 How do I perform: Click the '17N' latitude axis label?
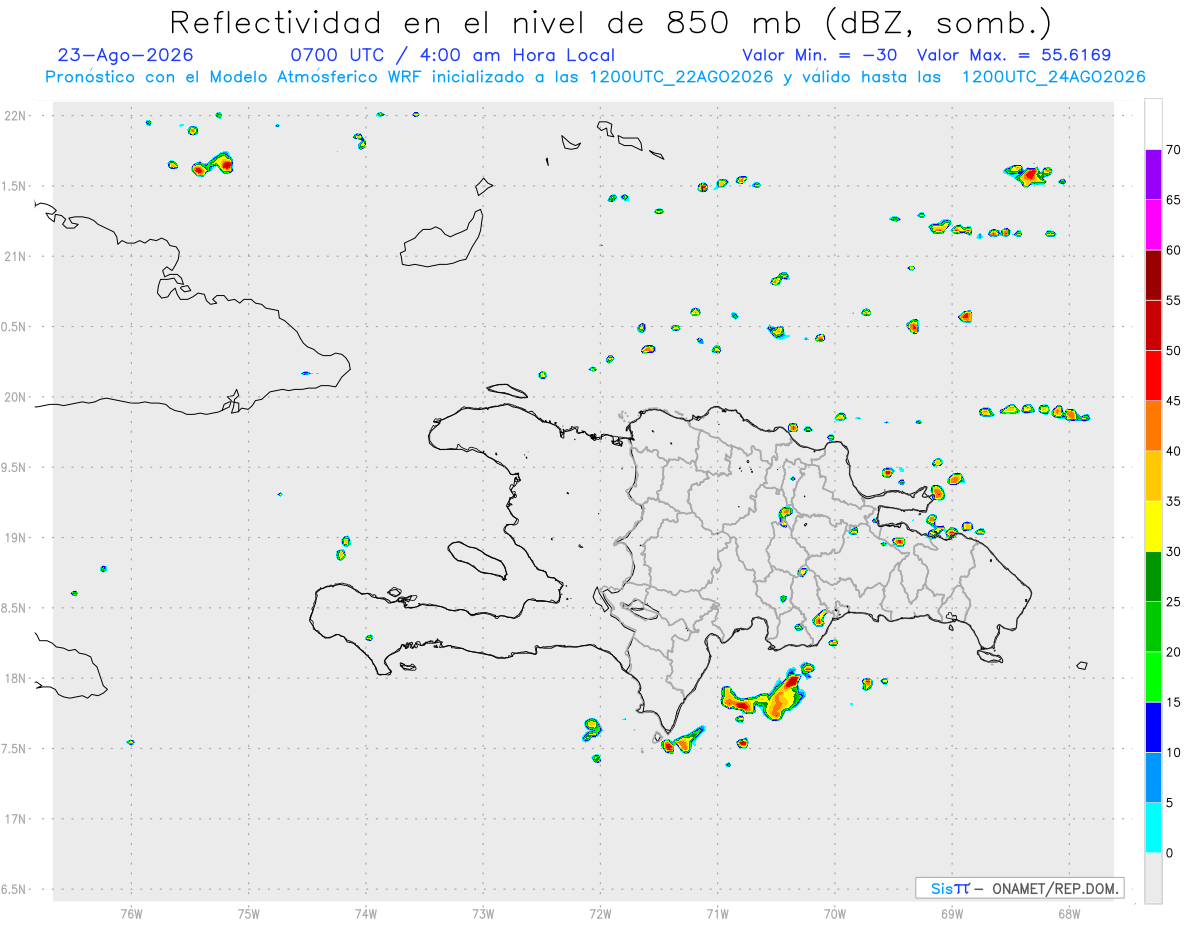pos(15,819)
